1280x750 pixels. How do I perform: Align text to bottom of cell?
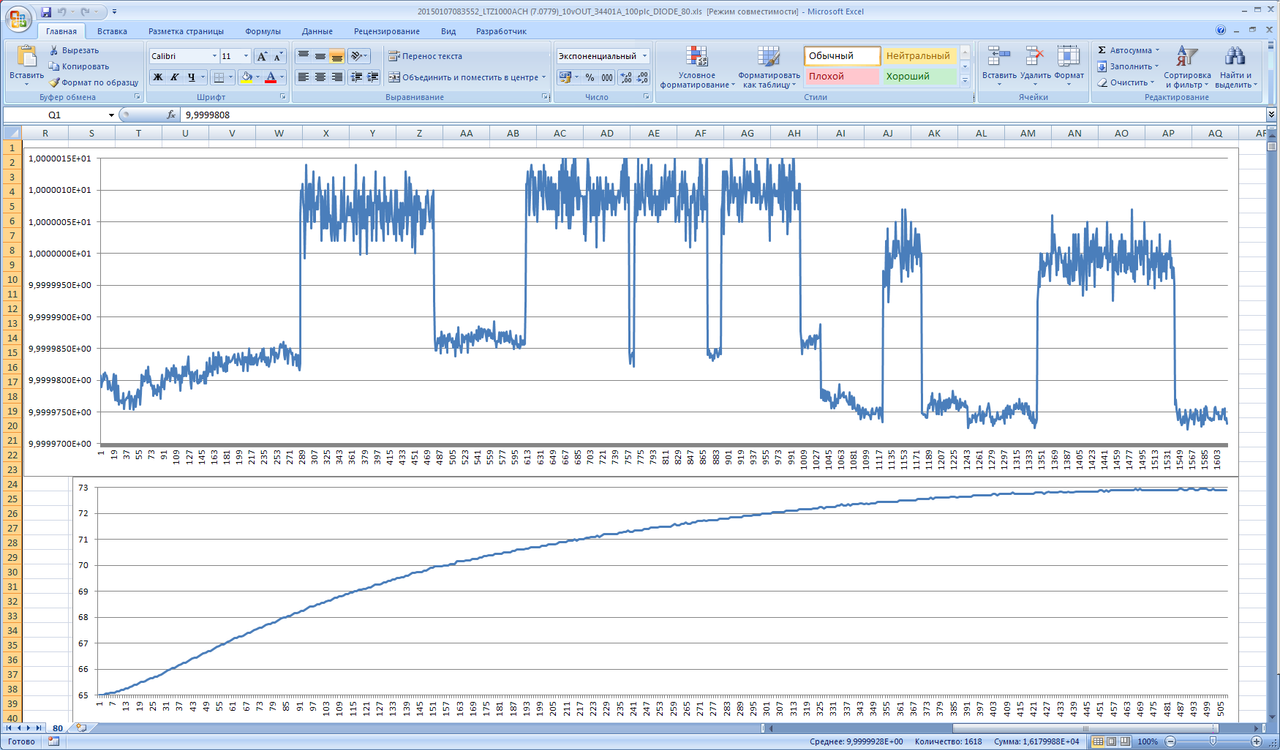(x=338, y=57)
